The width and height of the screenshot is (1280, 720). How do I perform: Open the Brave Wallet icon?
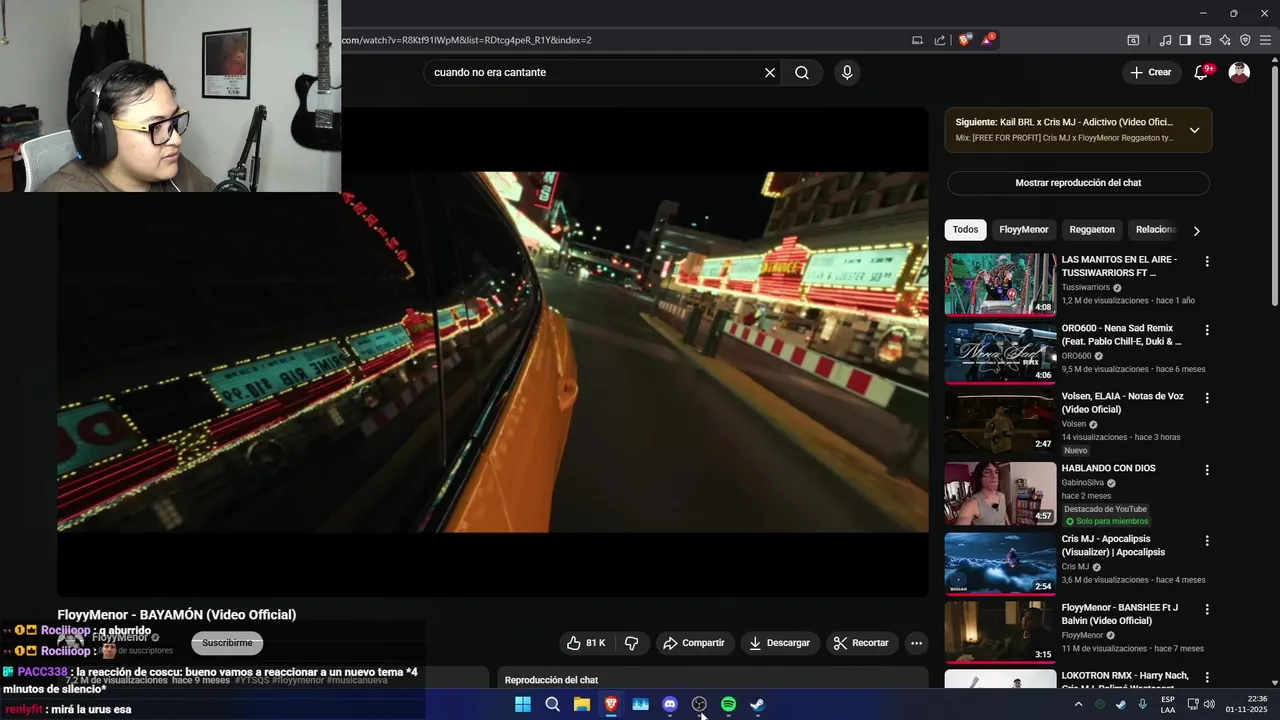1205,40
